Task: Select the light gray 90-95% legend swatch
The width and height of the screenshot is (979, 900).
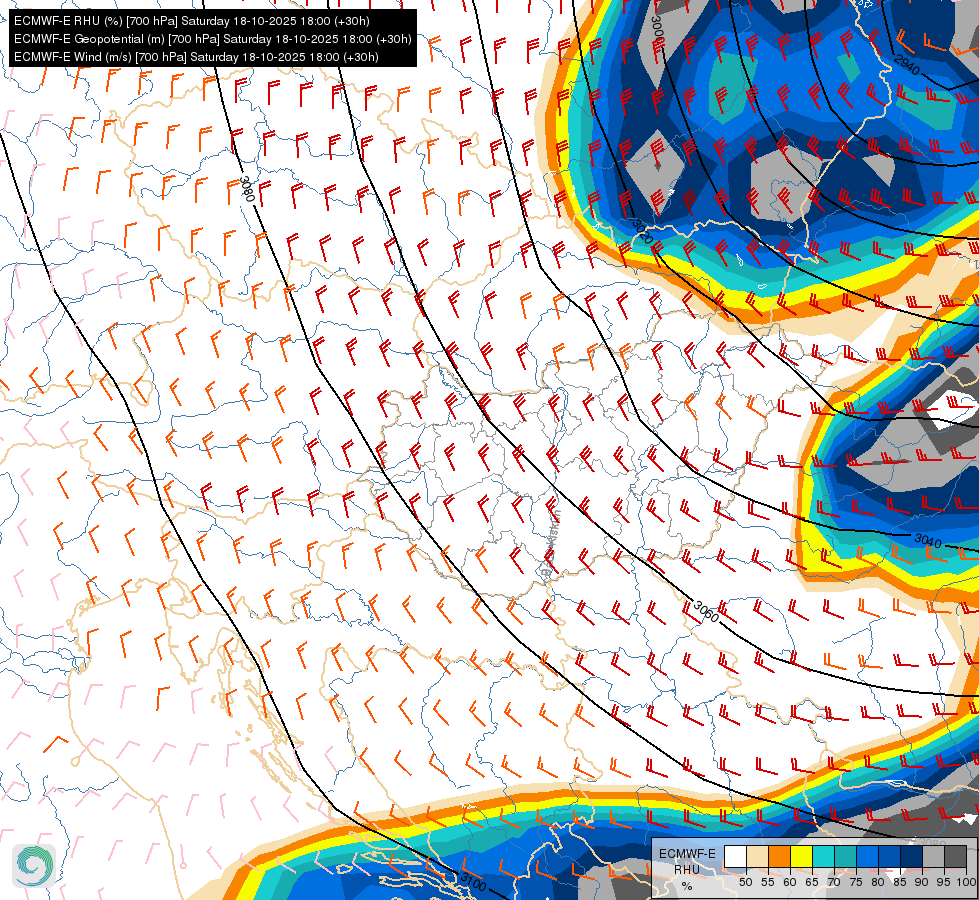Action: click(933, 856)
